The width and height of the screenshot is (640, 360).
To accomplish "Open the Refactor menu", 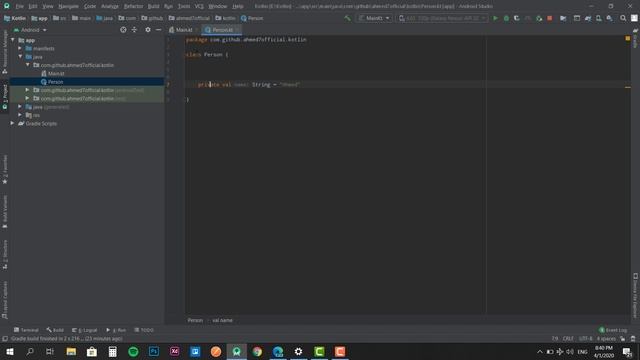I will pos(133,6).
